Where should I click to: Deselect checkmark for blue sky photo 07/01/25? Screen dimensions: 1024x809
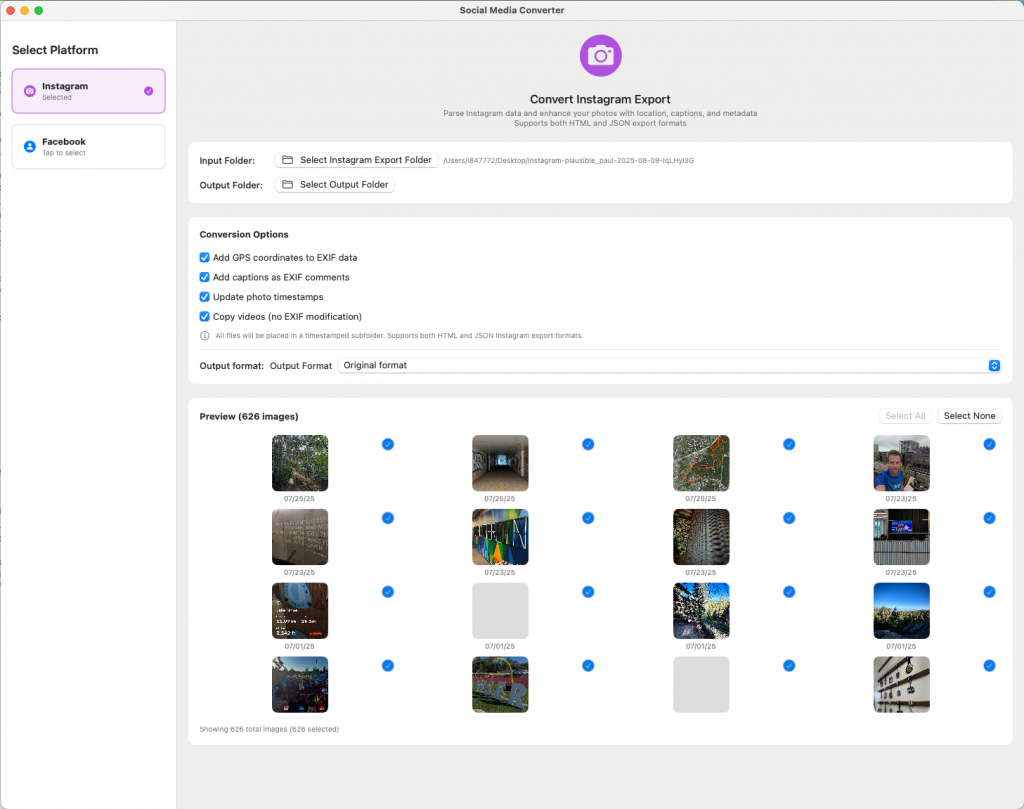point(989,592)
